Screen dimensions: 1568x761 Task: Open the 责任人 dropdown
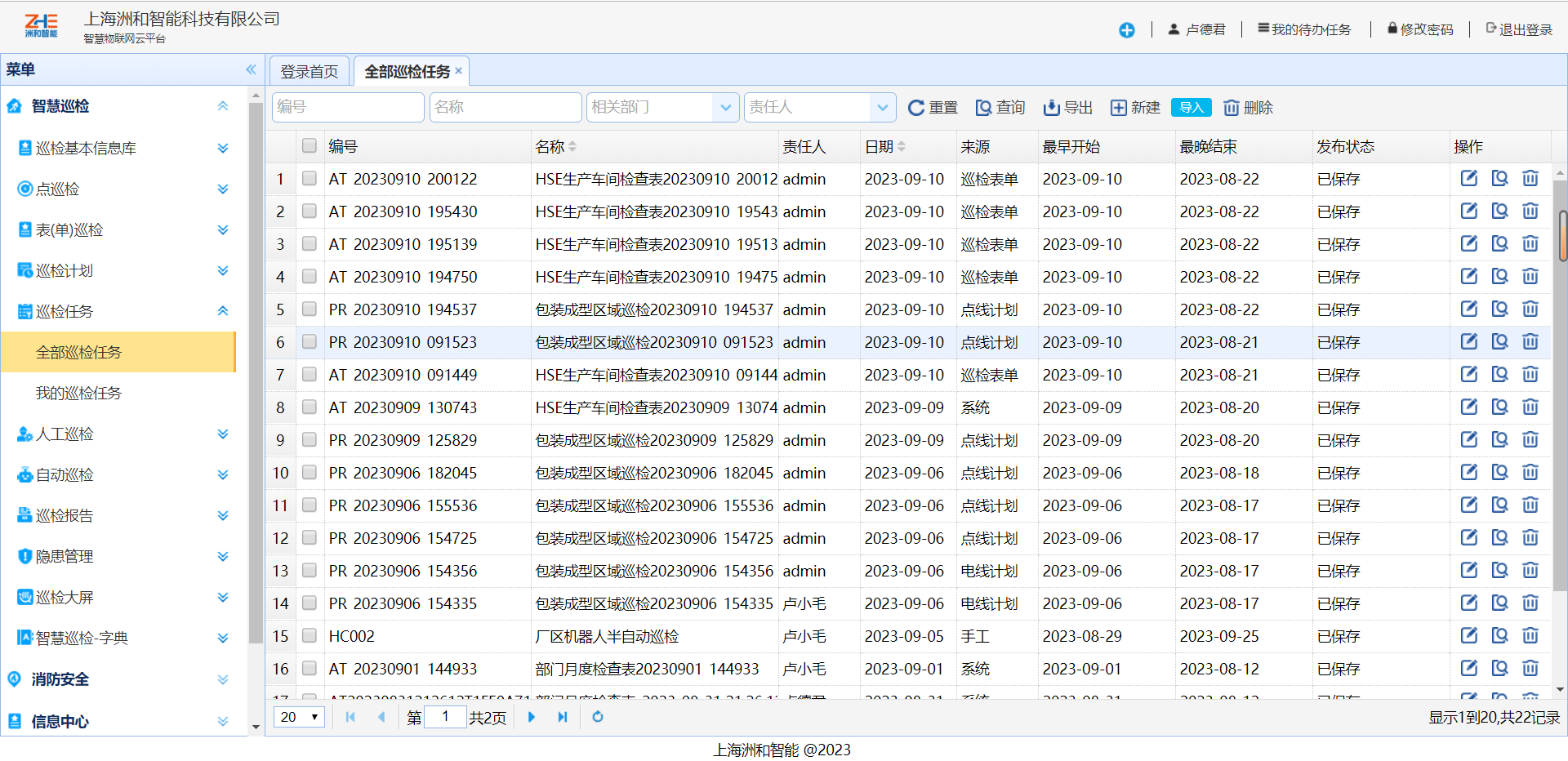point(881,108)
